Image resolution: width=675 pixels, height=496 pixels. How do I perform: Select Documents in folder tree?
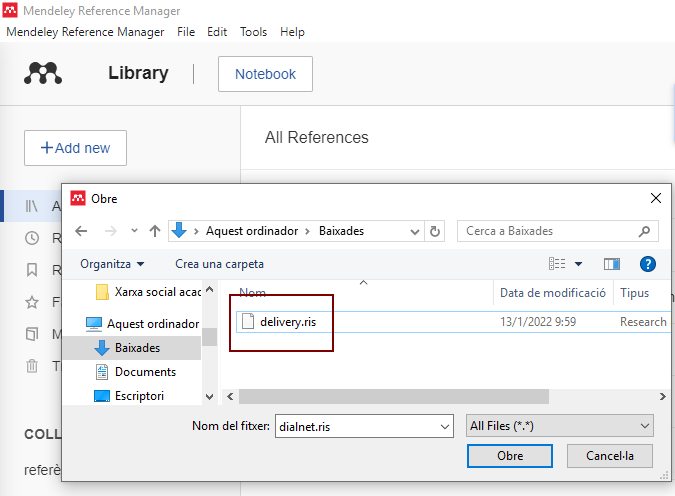136,372
